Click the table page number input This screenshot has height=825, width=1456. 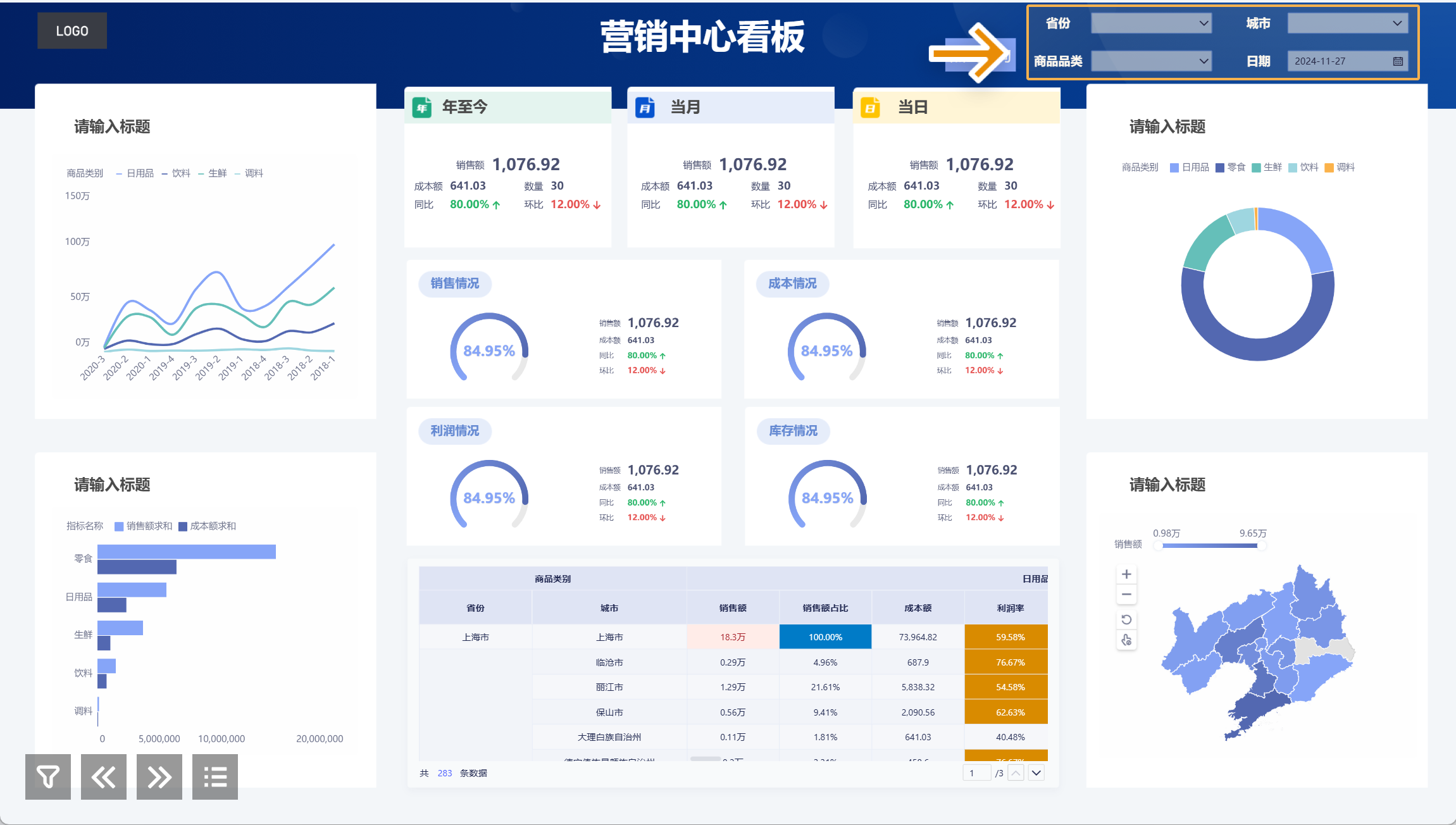click(976, 773)
